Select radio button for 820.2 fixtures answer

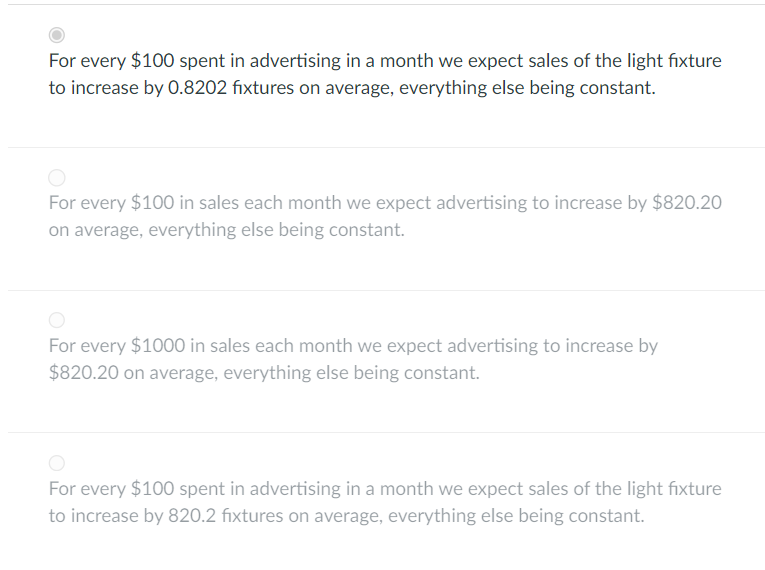(x=57, y=463)
